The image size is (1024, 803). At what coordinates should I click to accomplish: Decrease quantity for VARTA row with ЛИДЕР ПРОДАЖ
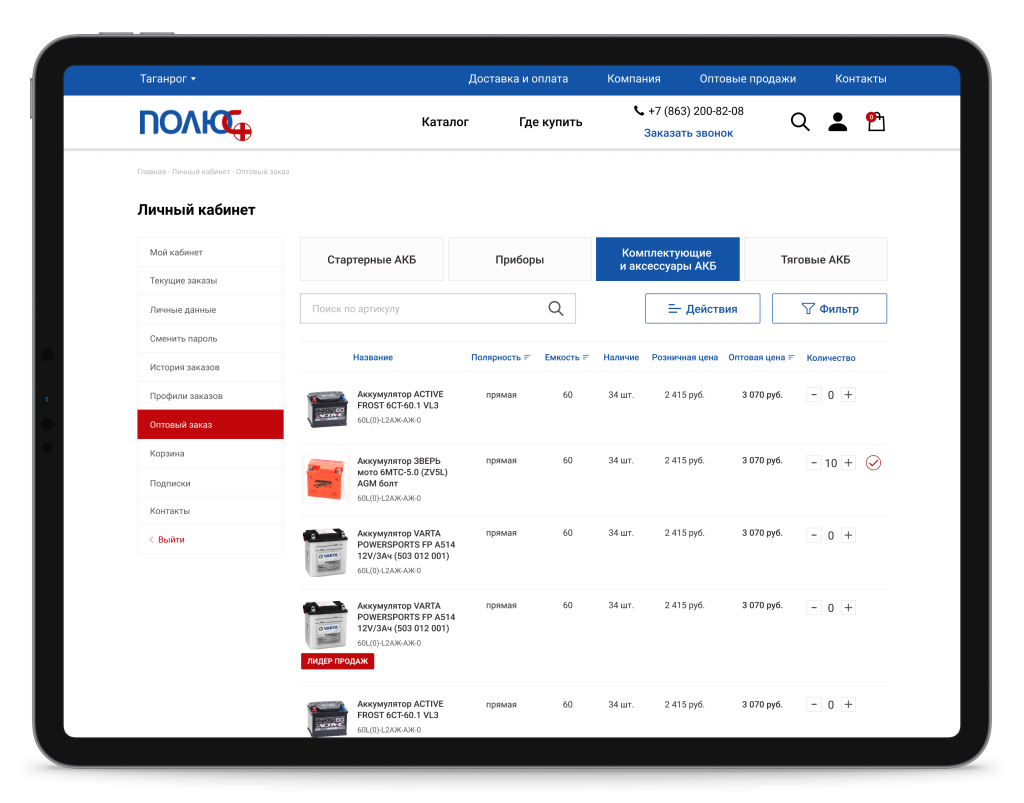pyautogui.click(x=814, y=608)
